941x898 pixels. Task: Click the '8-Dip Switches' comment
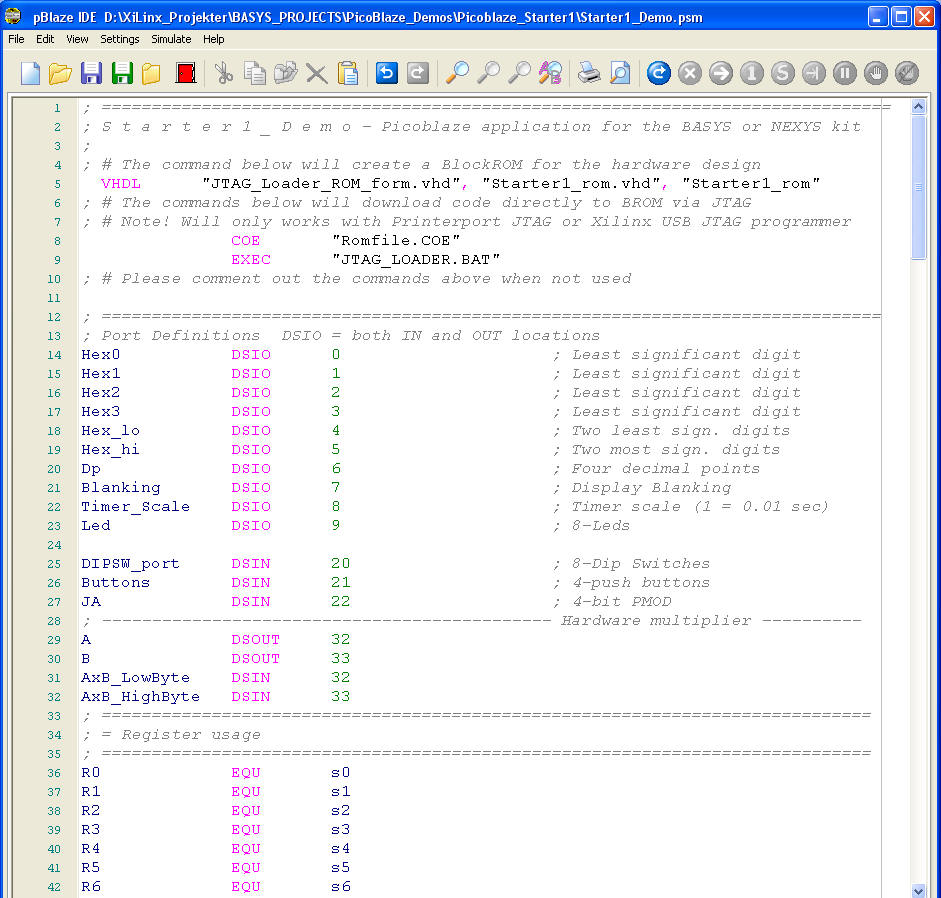(640, 564)
